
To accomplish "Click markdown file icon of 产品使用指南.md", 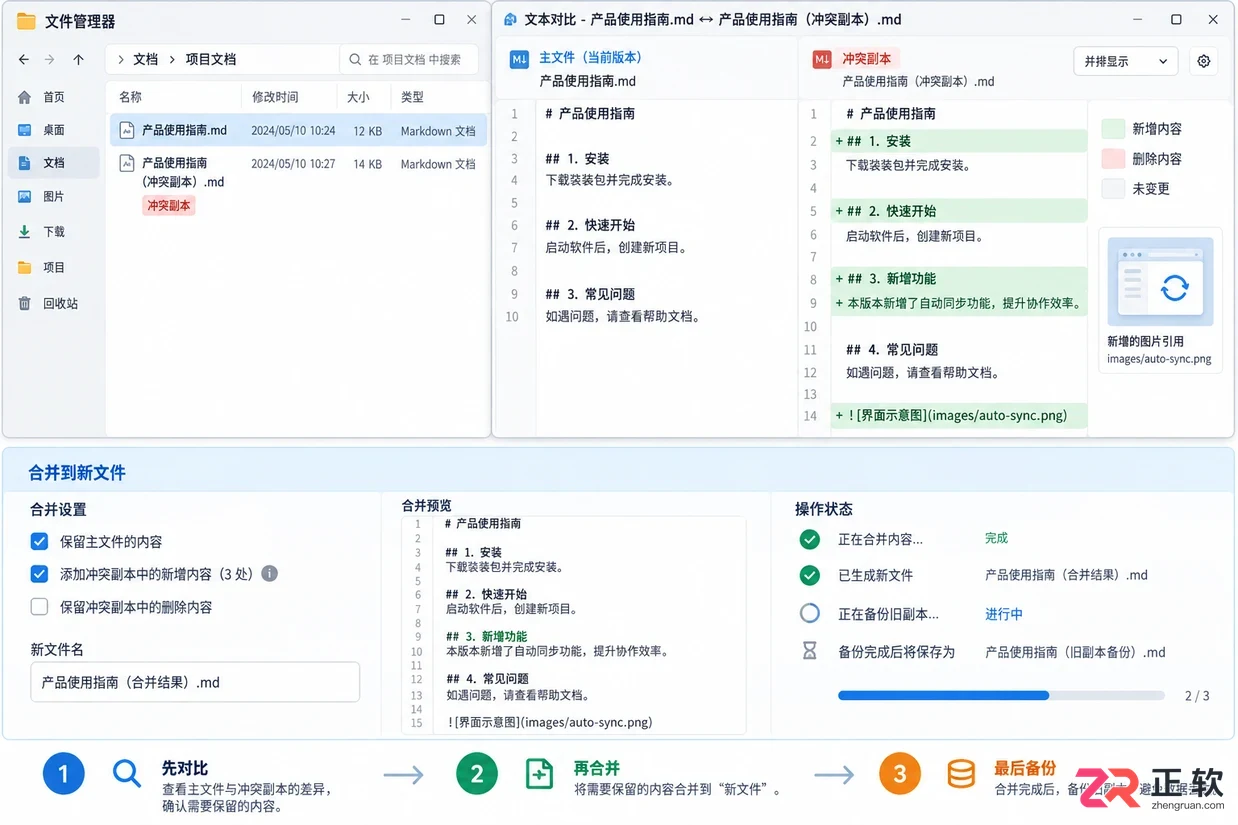I will tap(127, 130).
